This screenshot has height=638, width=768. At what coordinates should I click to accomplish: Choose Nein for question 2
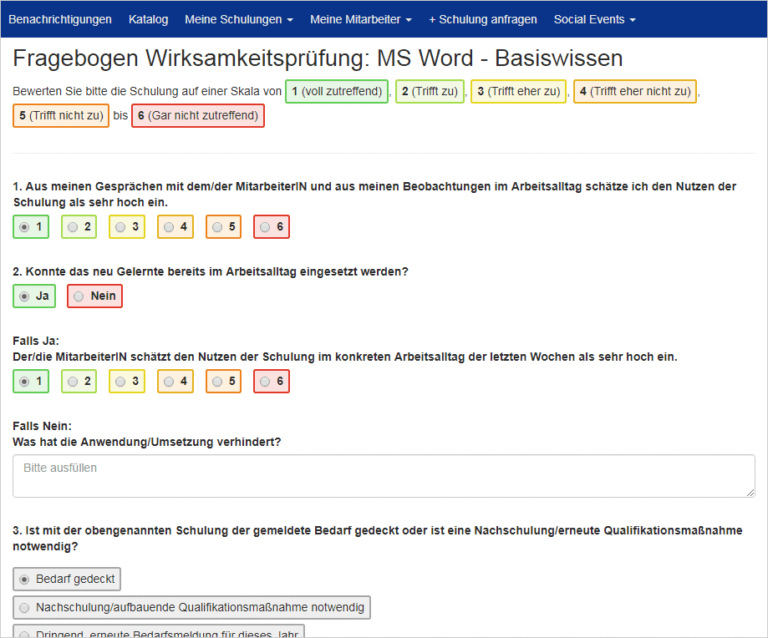(95, 296)
